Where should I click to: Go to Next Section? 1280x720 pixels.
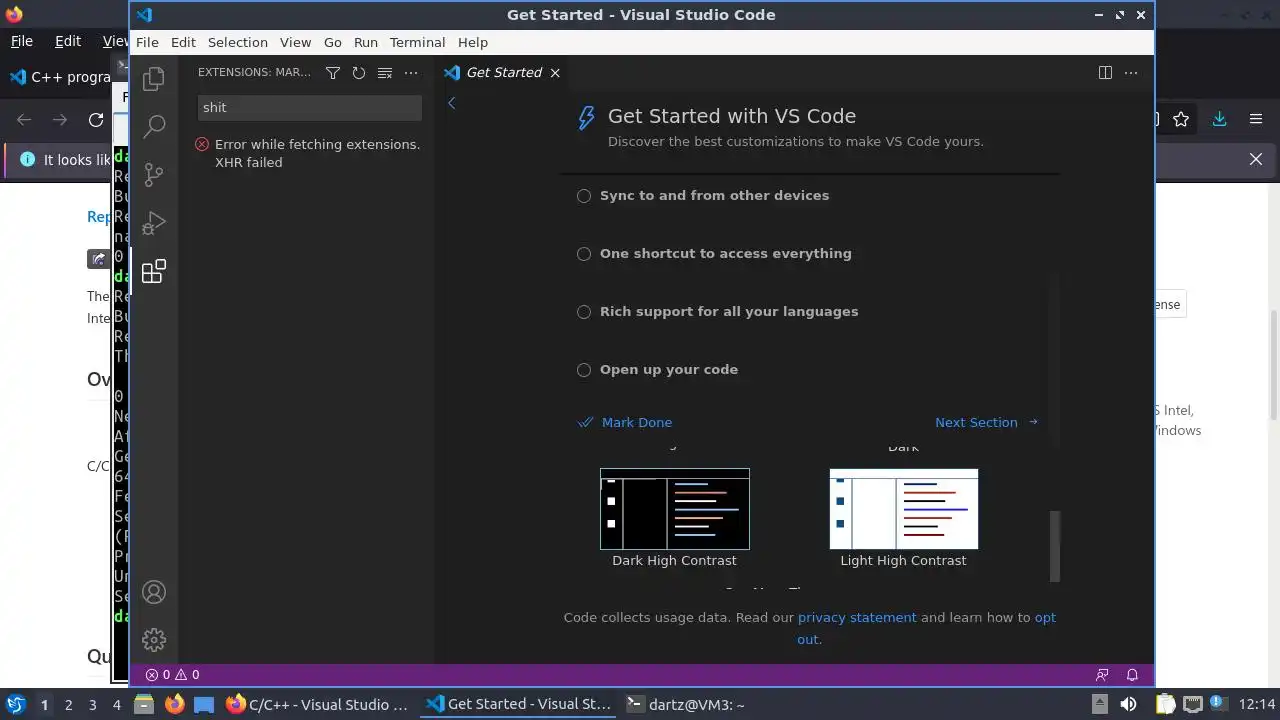click(x=987, y=422)
